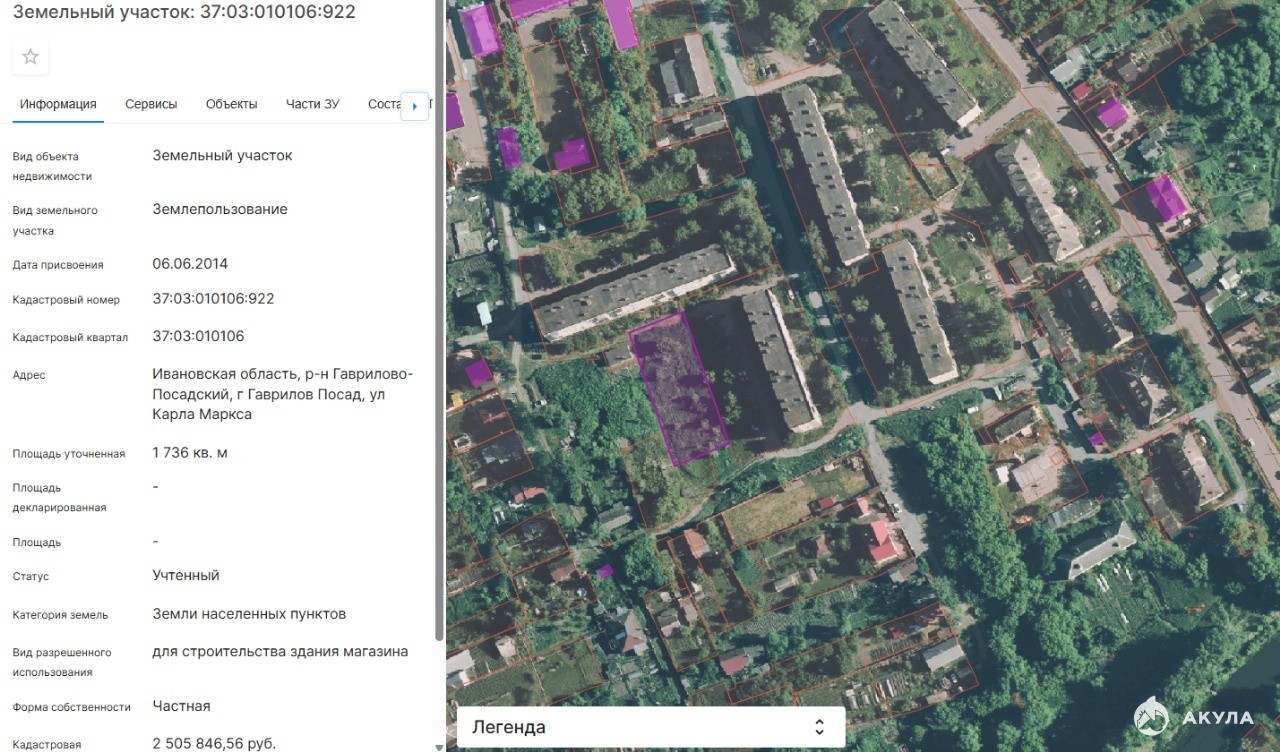This screenshot has height=752, width=1280.
Task: Click the area value 1 736 кв. м
Action: [x=190, y=453]
